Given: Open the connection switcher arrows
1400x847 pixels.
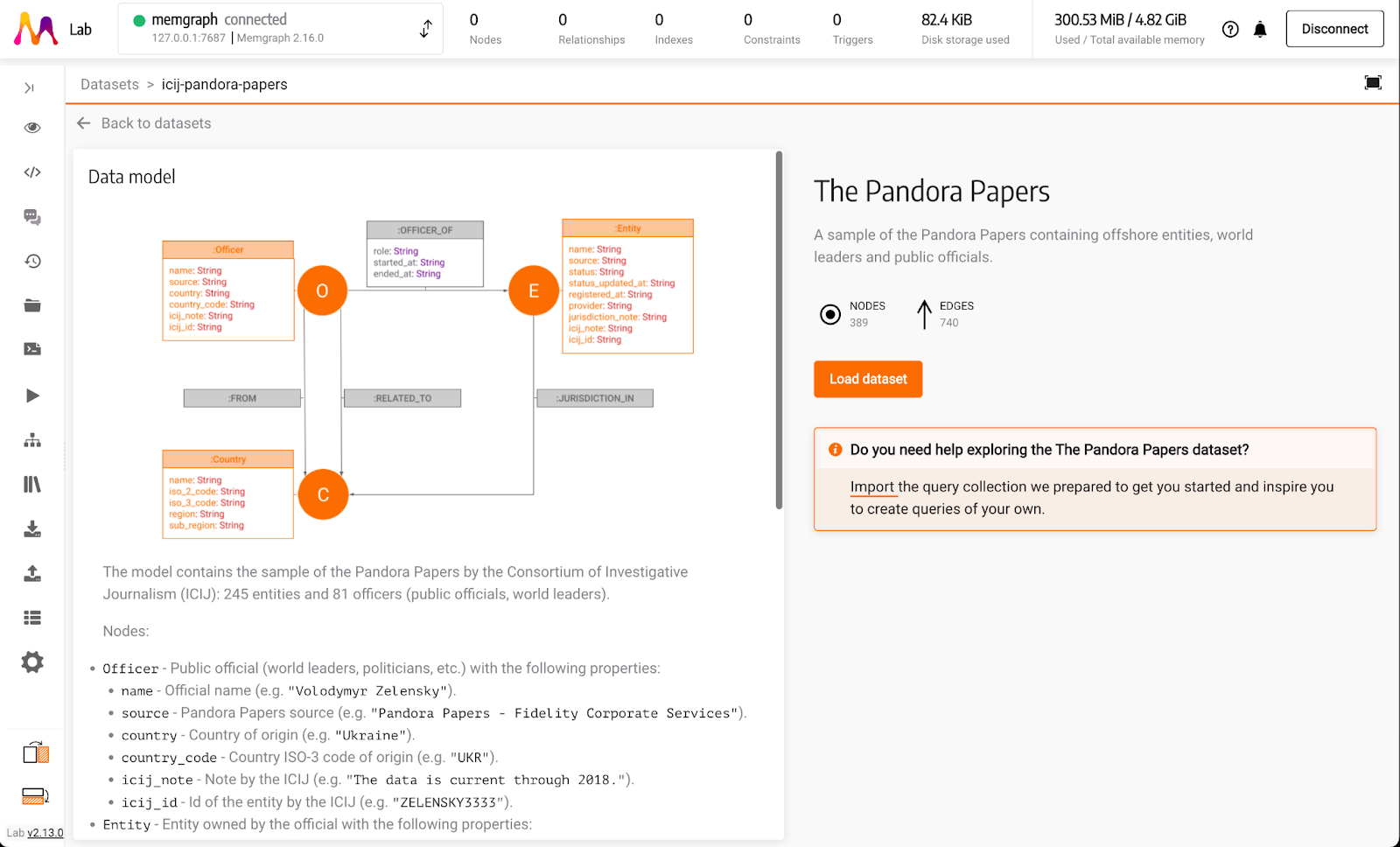Looking at the screenshot, I should coord(425,29).
